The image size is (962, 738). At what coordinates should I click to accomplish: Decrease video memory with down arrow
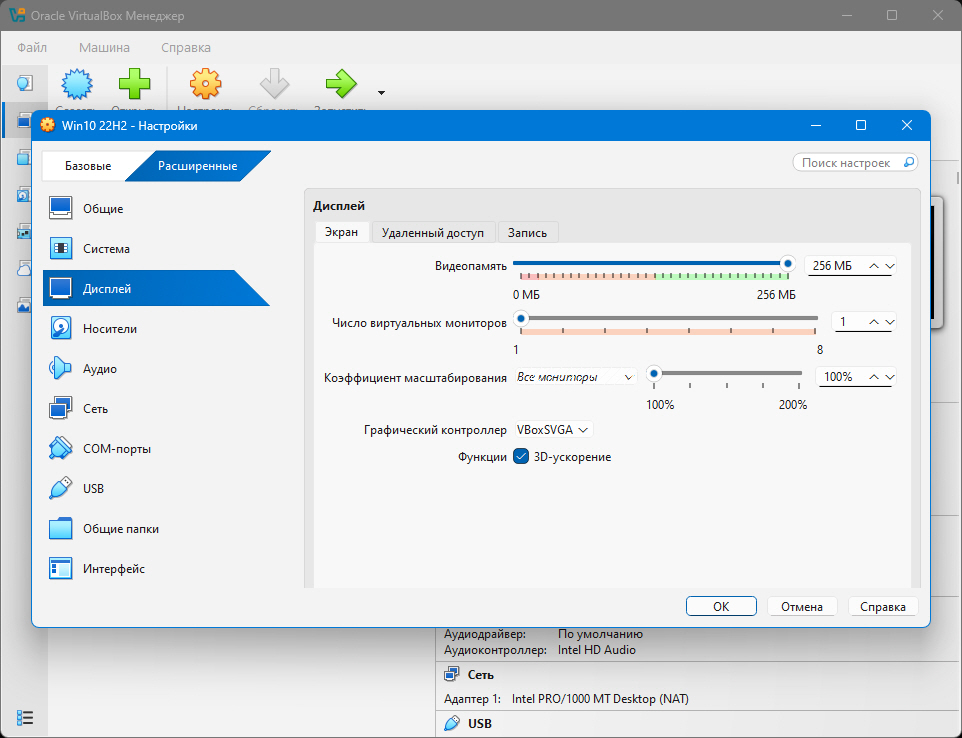(890, 266)
